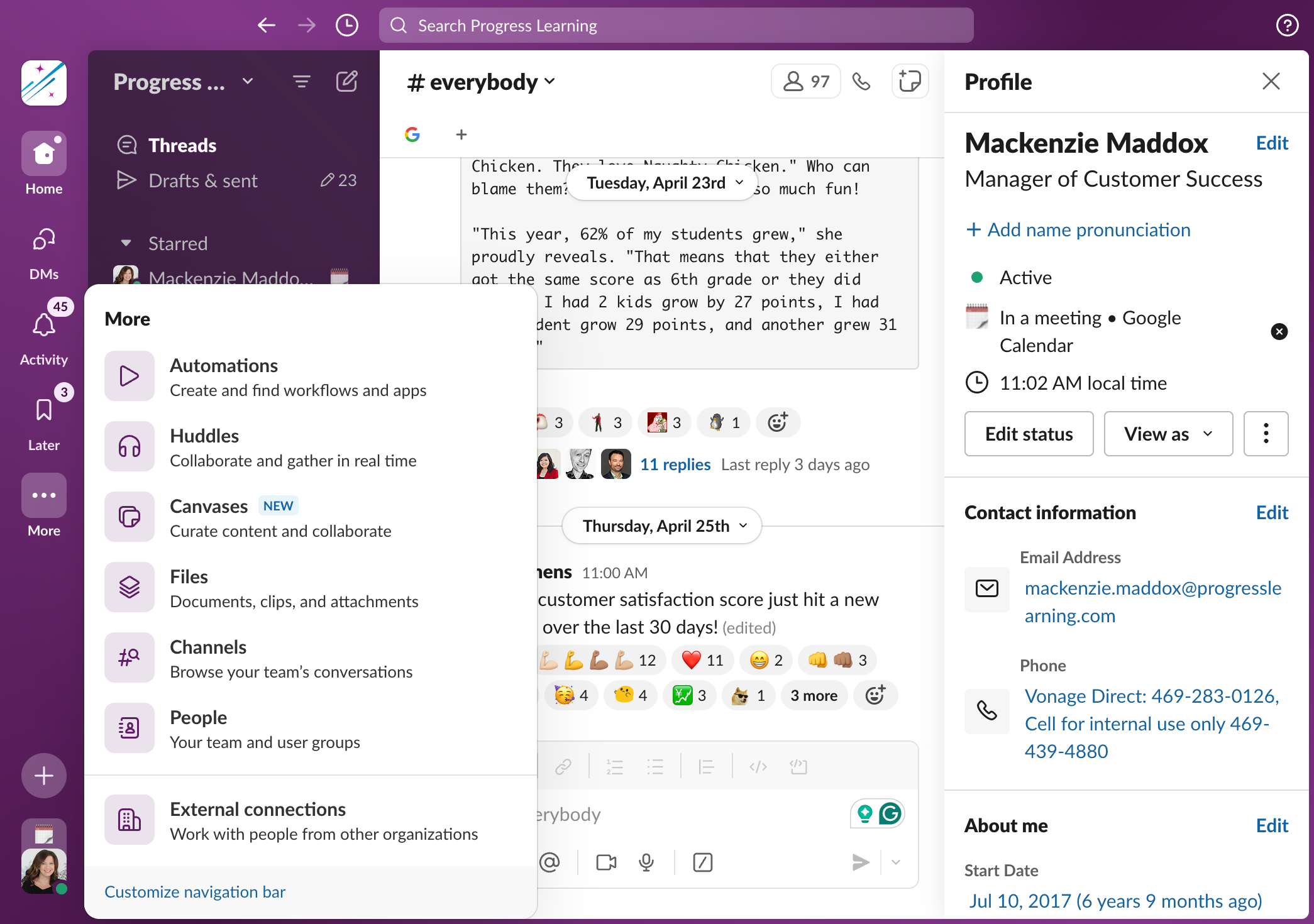
Task: Record a video clip
Action: click(x=606, y=862)
